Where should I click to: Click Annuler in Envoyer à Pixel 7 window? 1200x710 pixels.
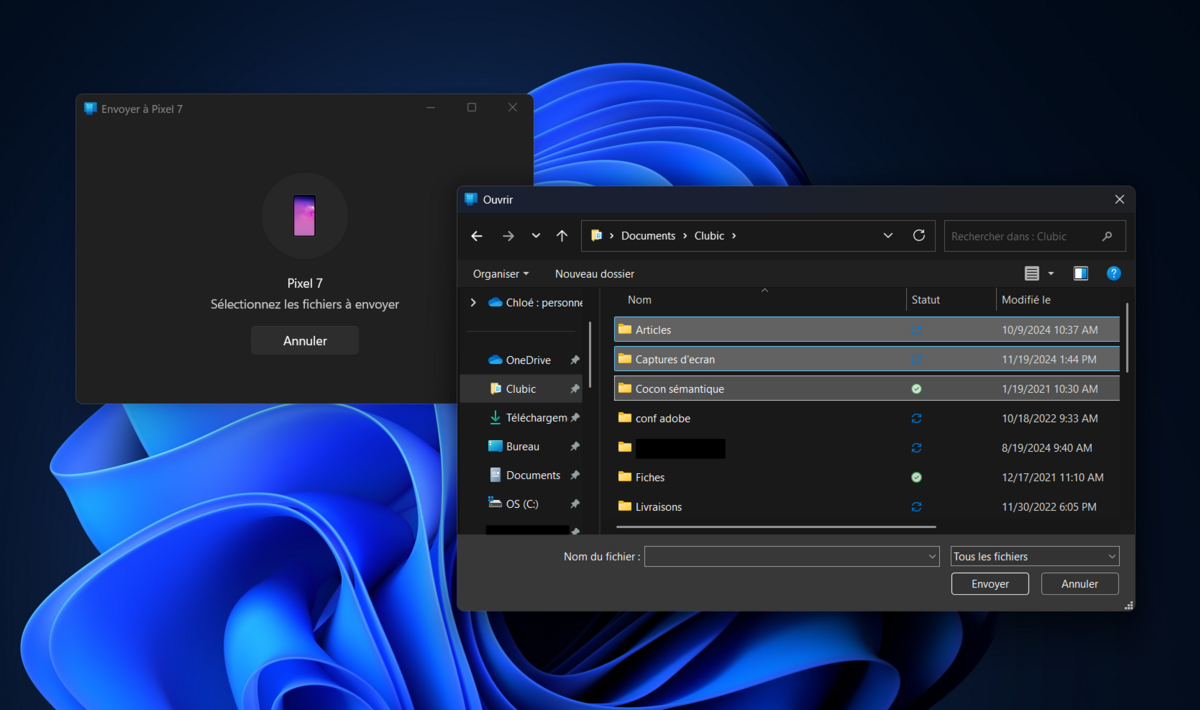coord(305,341)
